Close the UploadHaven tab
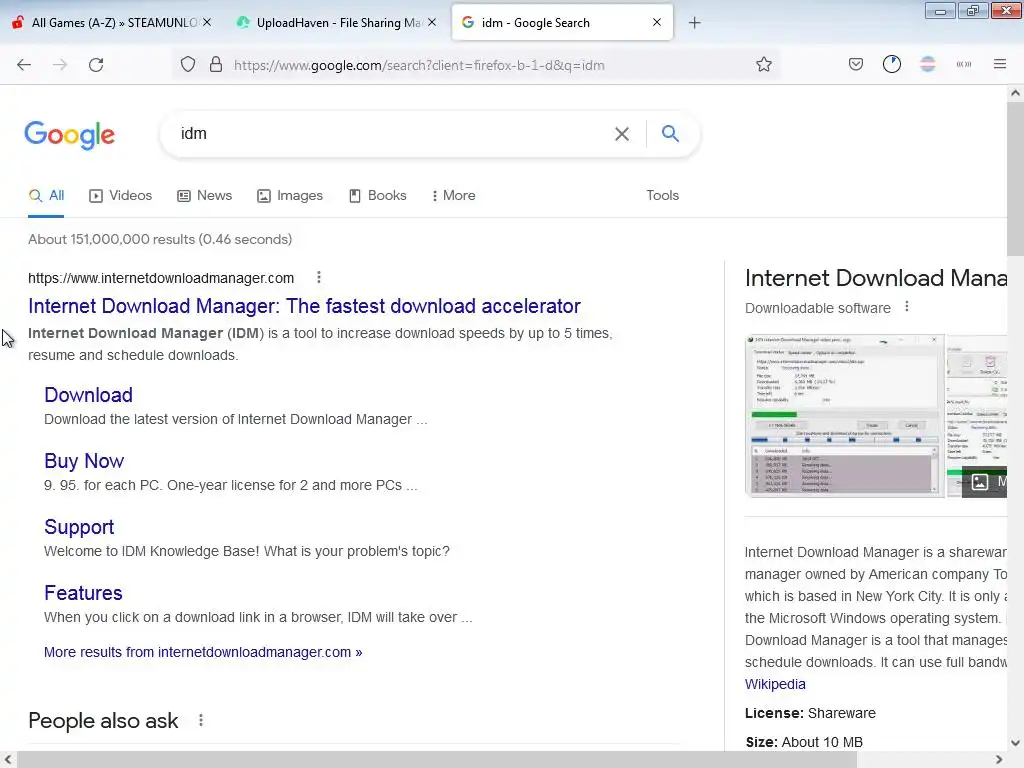The image size is (1024, 768). click(432, 22)
